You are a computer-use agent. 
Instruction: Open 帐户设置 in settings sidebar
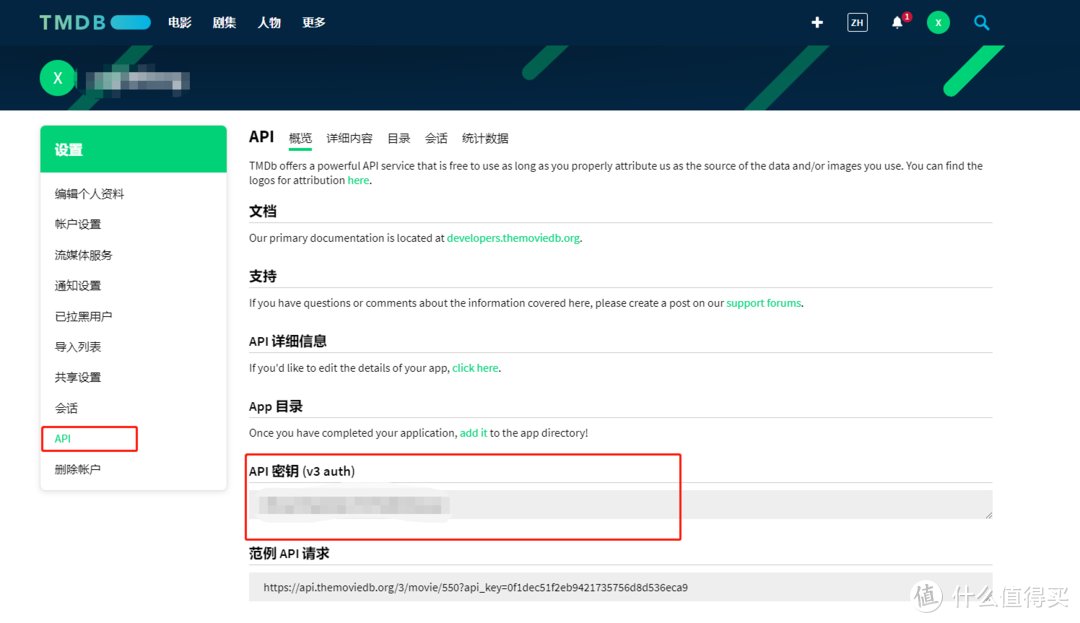(78, 224)
